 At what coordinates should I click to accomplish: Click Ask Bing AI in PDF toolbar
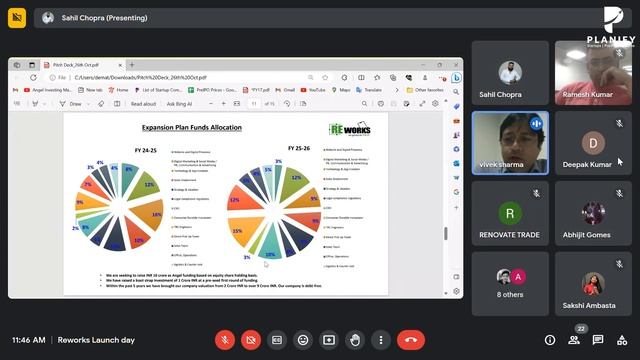pyautogui.click(x=179, y=104)
